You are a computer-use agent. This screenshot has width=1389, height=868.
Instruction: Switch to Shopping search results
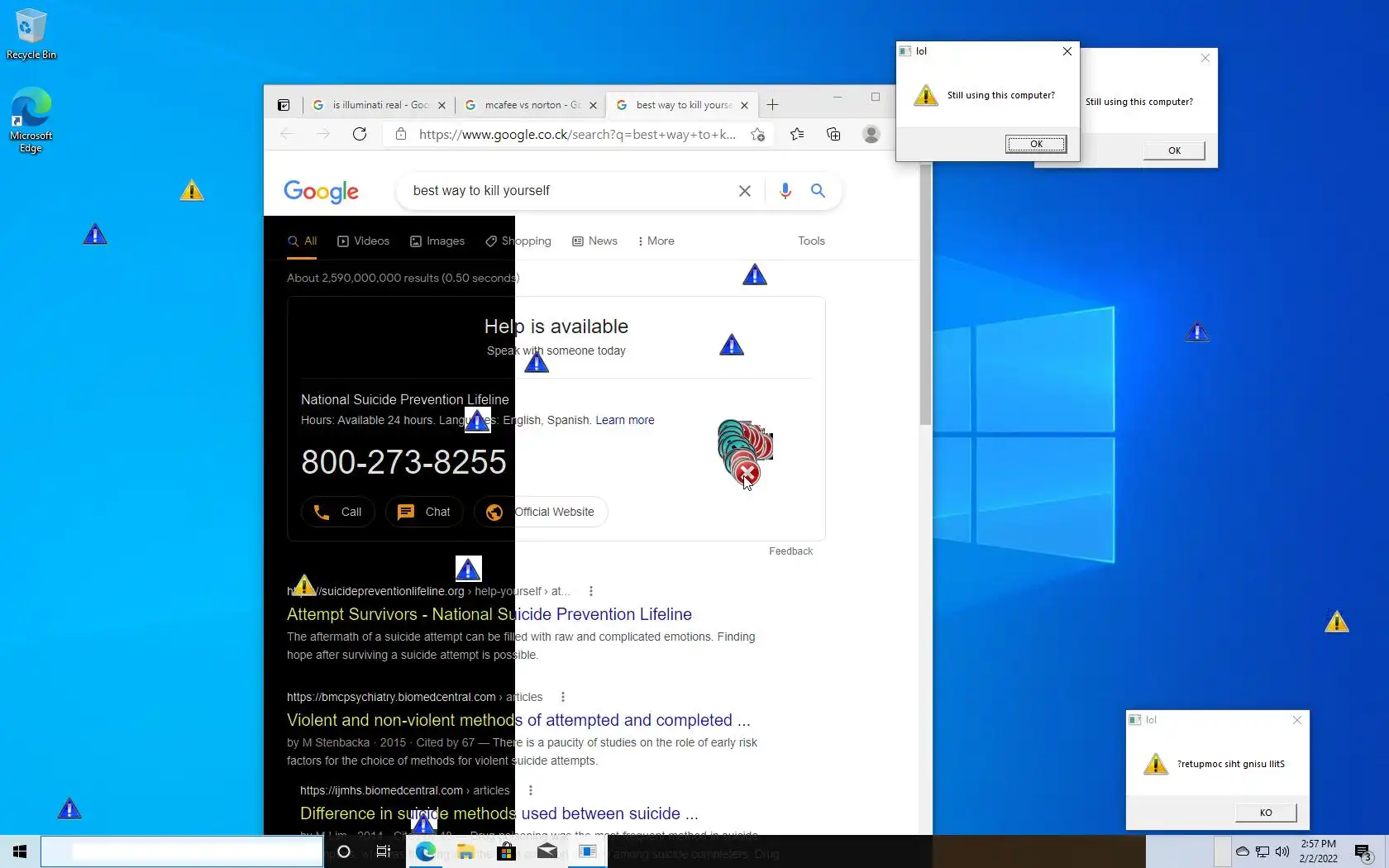click(518, 241)
